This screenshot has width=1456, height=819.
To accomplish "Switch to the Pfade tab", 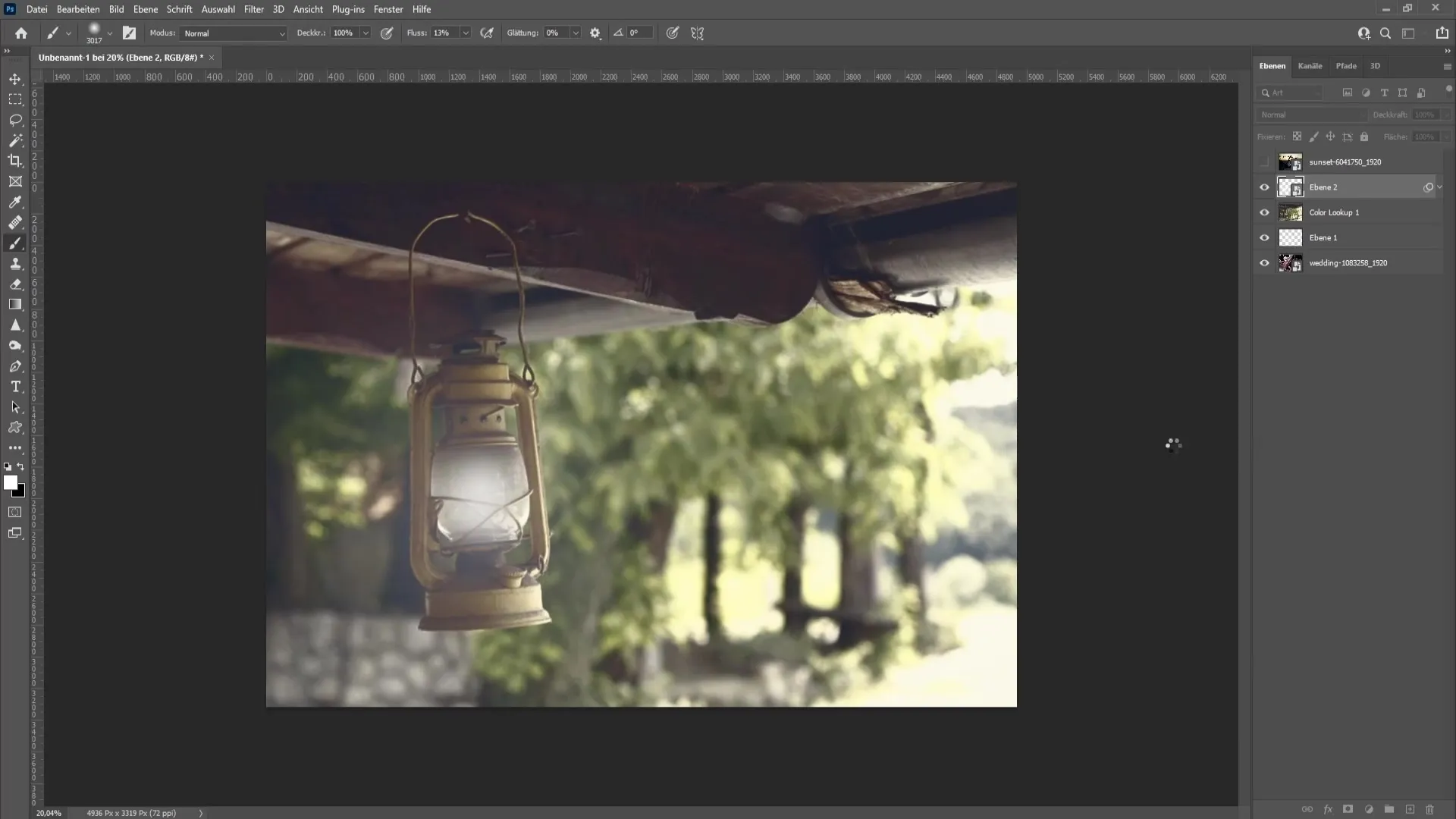I will click(1347, 65).
